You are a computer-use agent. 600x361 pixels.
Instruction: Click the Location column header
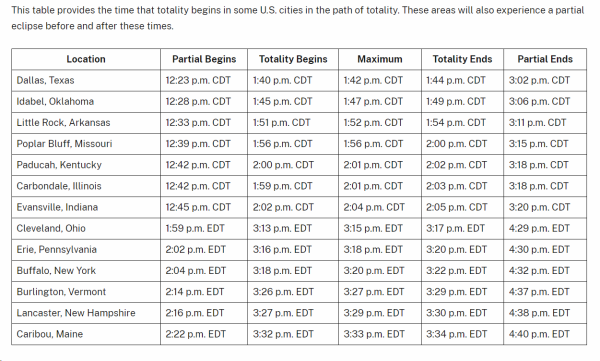coord(86,59)
